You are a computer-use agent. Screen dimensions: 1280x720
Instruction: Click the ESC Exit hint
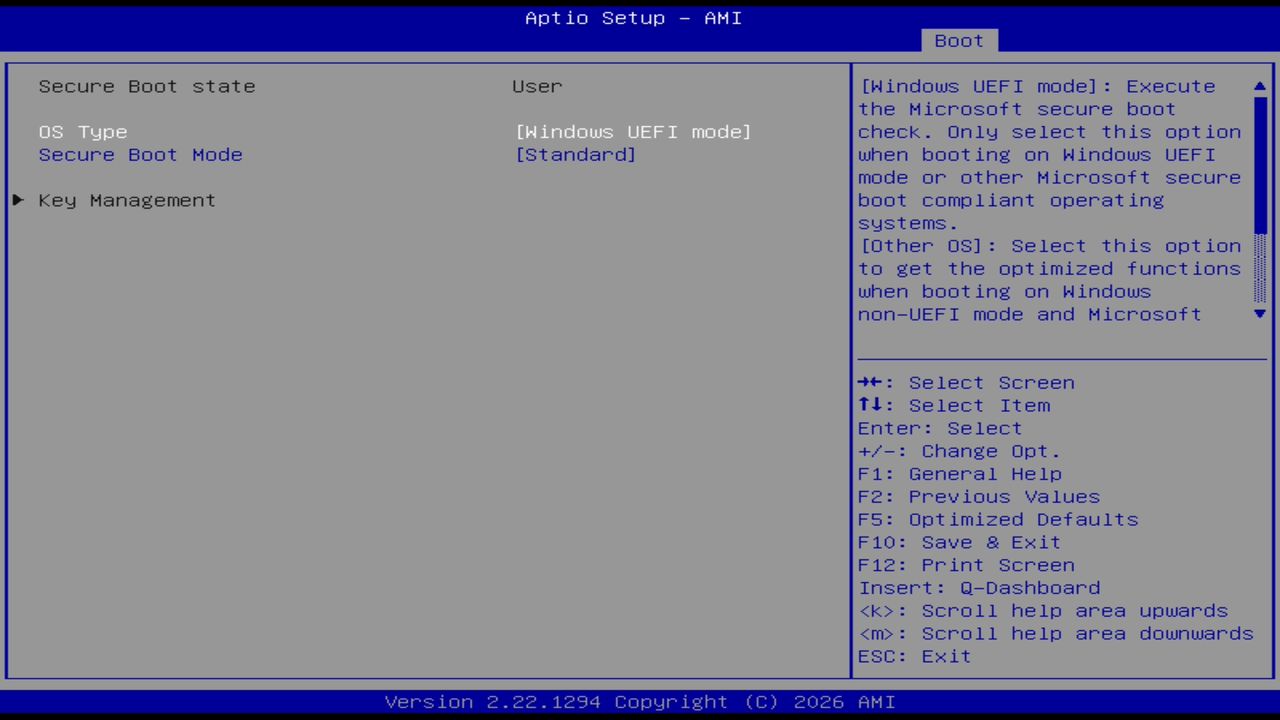click(913, 656)
